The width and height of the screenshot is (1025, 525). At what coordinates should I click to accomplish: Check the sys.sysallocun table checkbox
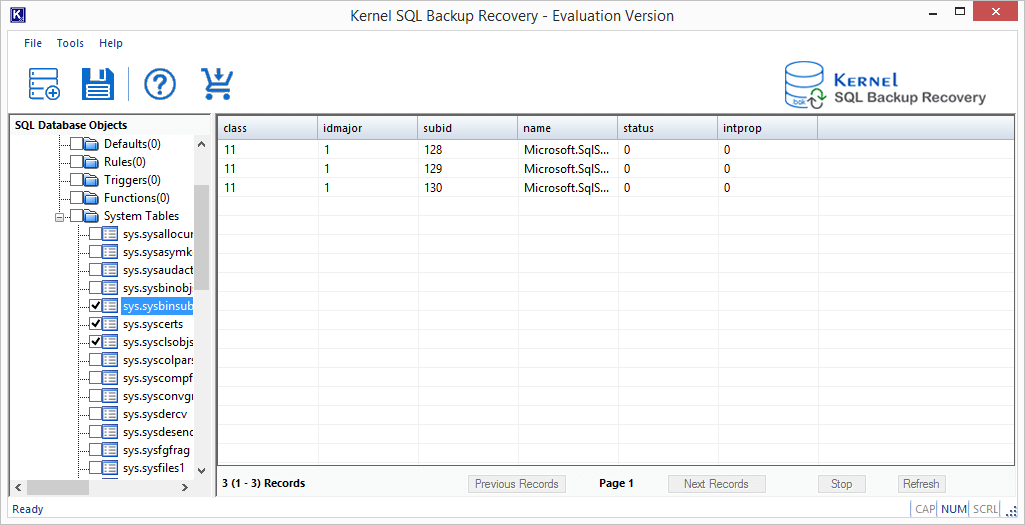pos(95,233)
